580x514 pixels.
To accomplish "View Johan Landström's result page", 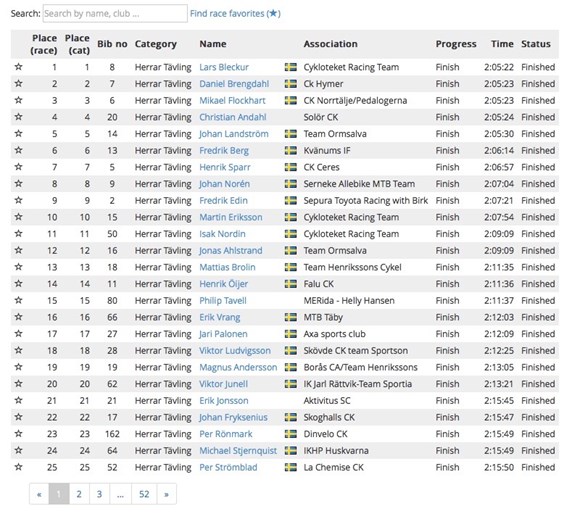I will coord(234,133).
